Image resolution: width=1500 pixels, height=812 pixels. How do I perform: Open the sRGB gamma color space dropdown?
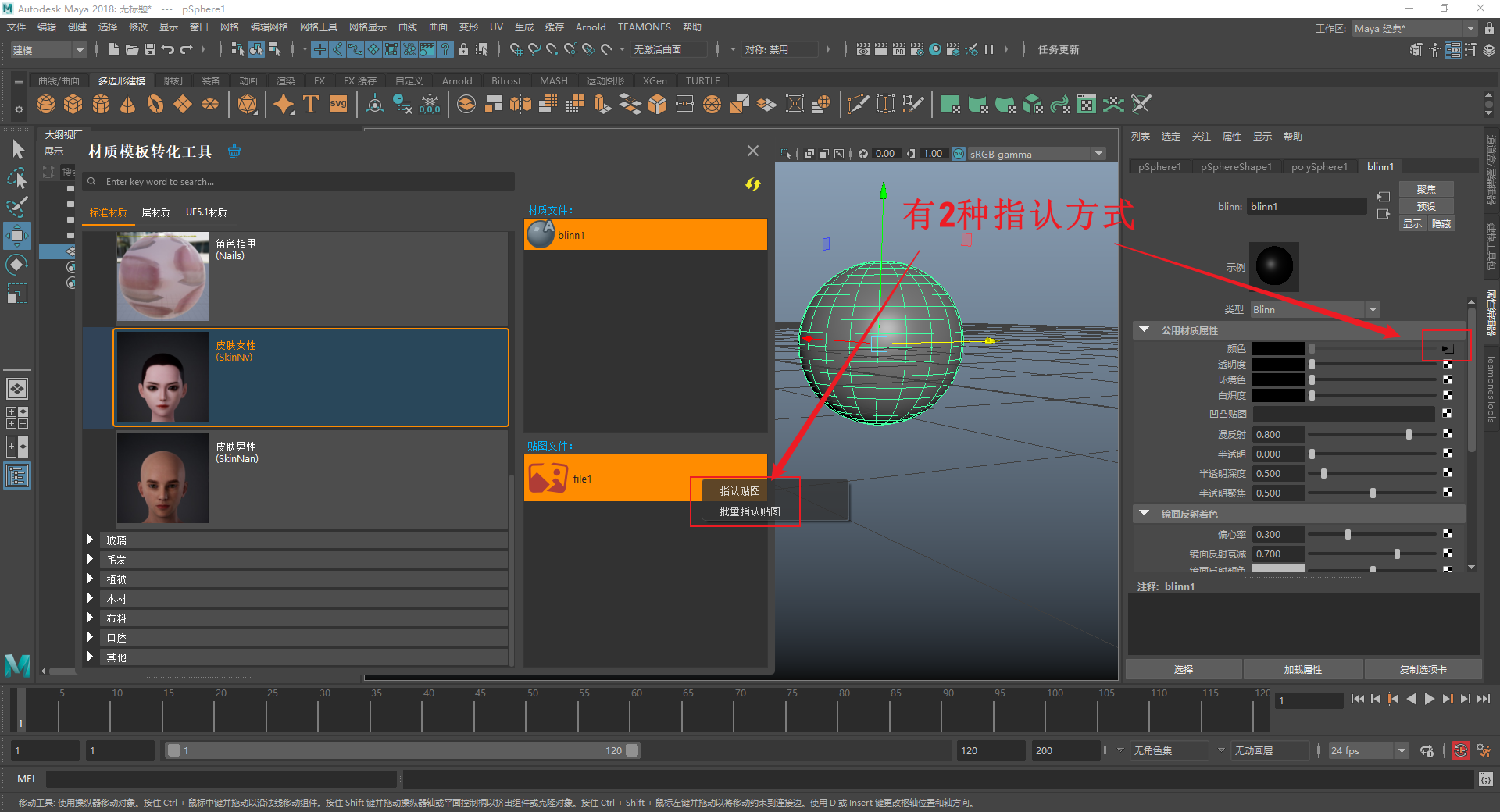coord(1098,154)
